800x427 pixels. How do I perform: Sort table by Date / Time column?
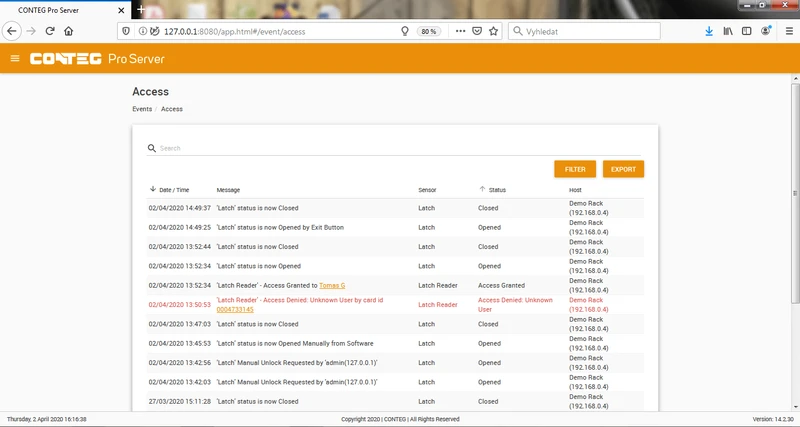[174, 189]
